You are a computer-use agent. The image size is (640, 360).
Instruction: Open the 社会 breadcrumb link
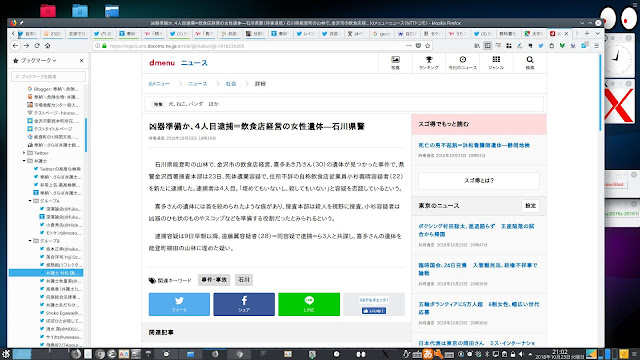231,84
